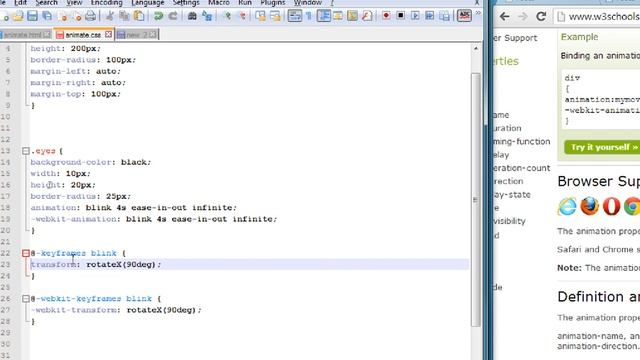Open the Window menu
The height and width of the screenshot is (360, 640).
(308, 3)
